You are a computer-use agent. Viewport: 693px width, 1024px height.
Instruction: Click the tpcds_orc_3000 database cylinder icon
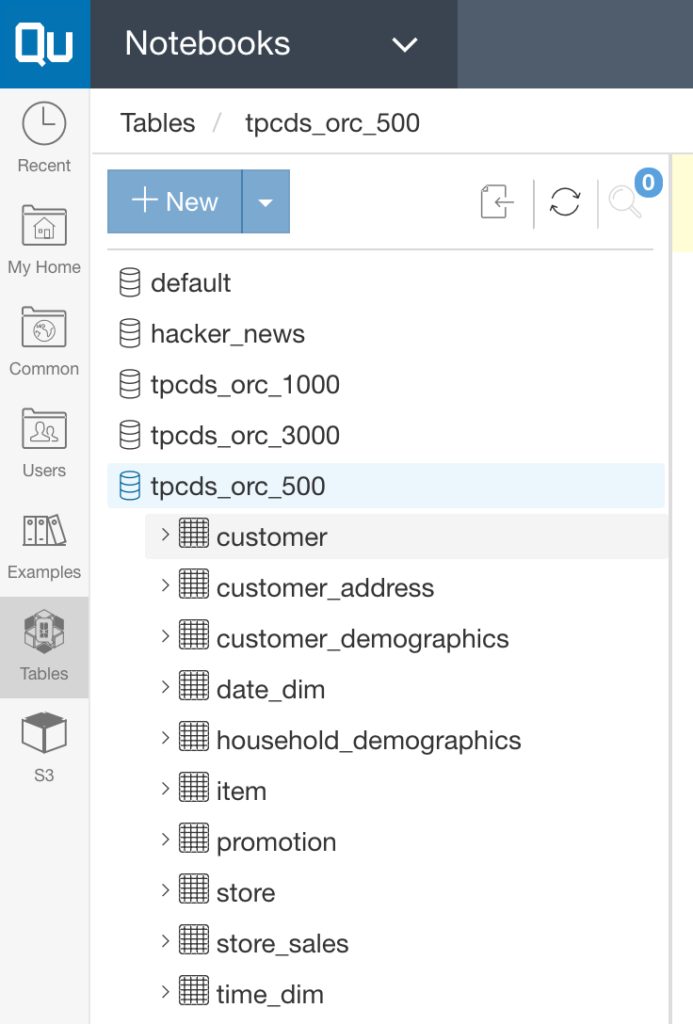pos(129,436)
